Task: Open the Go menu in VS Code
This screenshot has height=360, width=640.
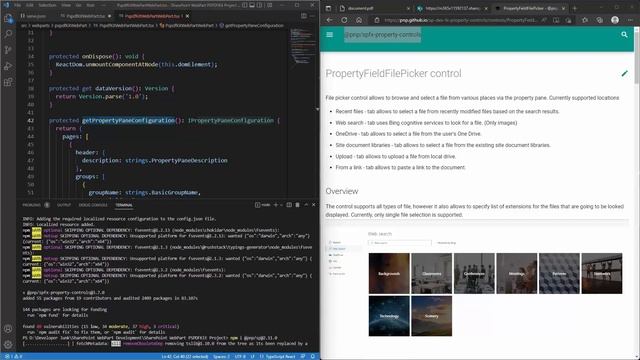Action: 78,5
